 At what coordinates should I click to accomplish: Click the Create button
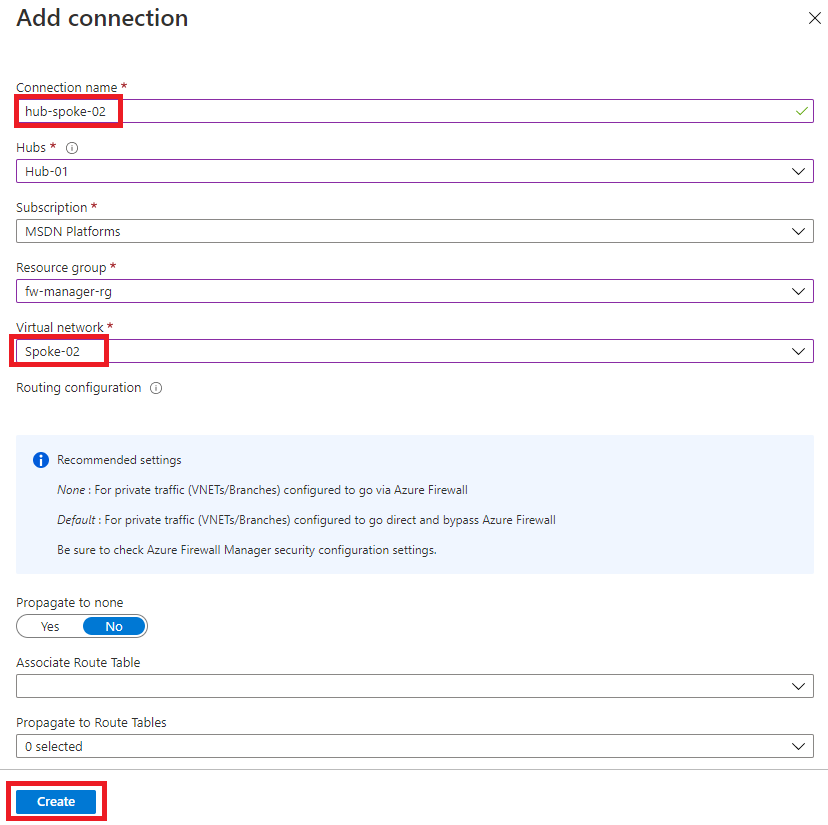tap(55, 801)
